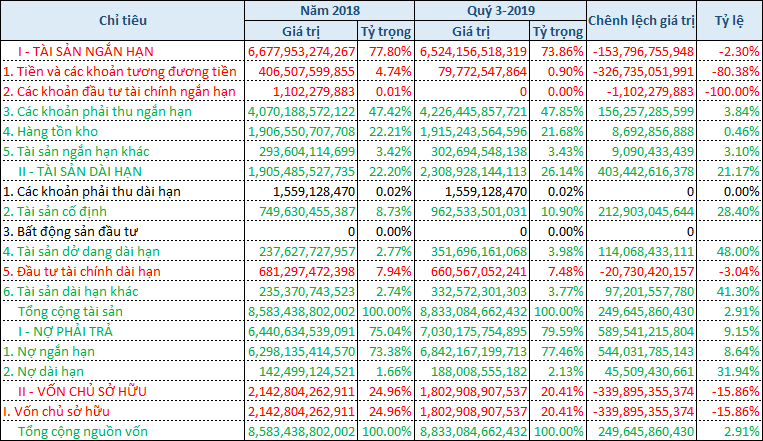This screenshot has width=763, height=441.
Task: Select value 6,298,135,414,570
Action: tap(302, 351)
